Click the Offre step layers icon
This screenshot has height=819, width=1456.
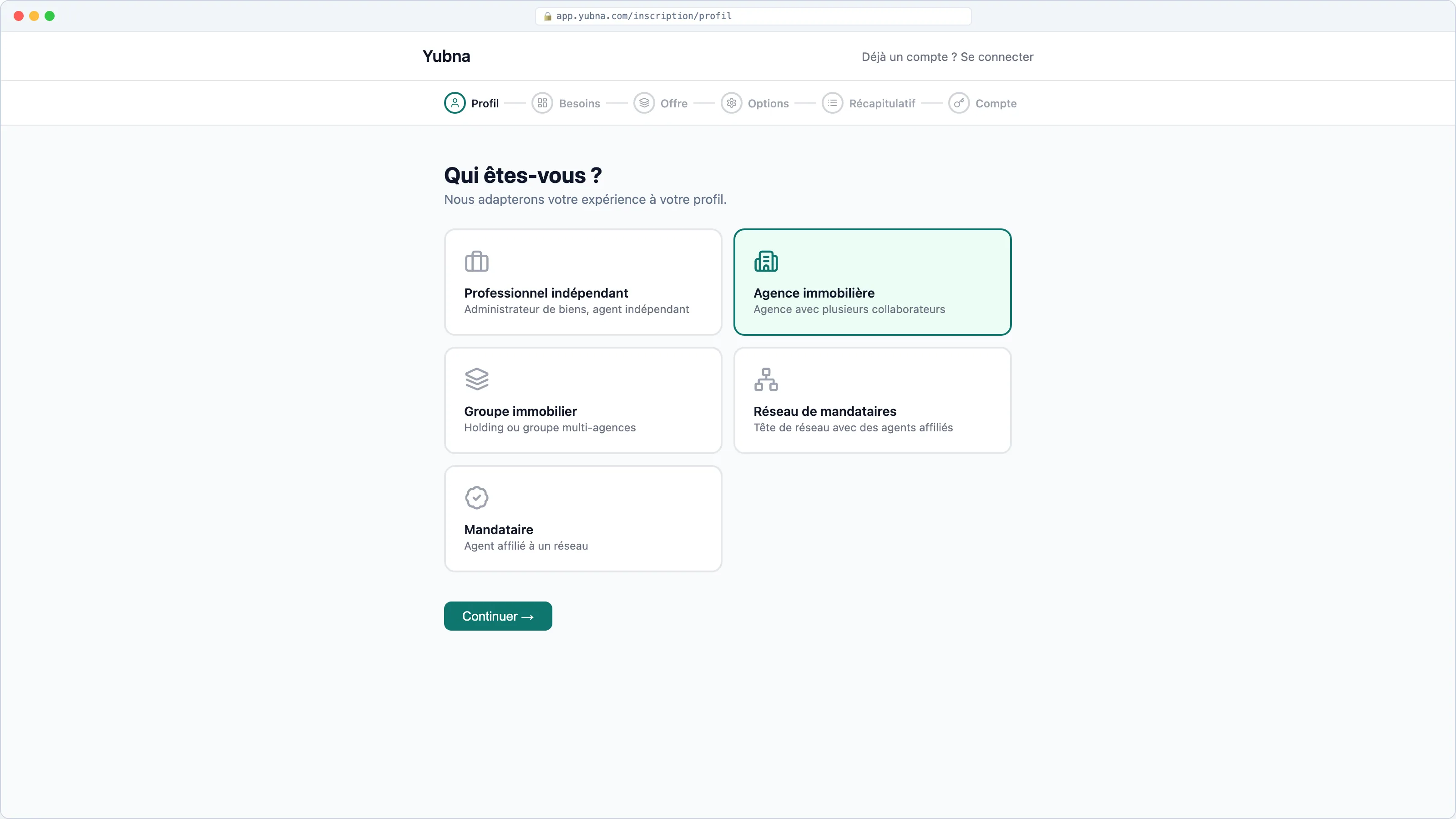point(644,103)
